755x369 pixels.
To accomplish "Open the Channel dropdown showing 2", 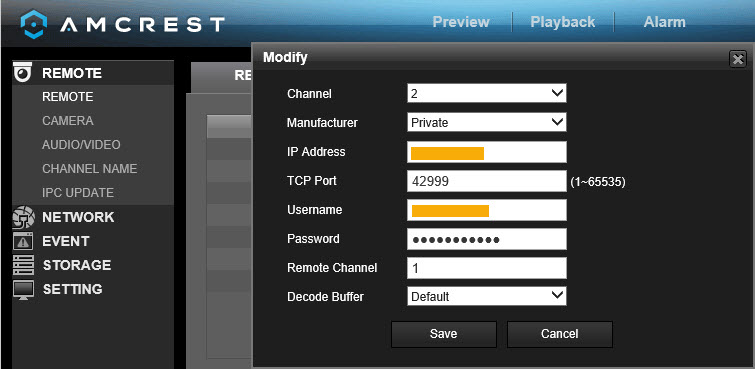I will [486, 93].
